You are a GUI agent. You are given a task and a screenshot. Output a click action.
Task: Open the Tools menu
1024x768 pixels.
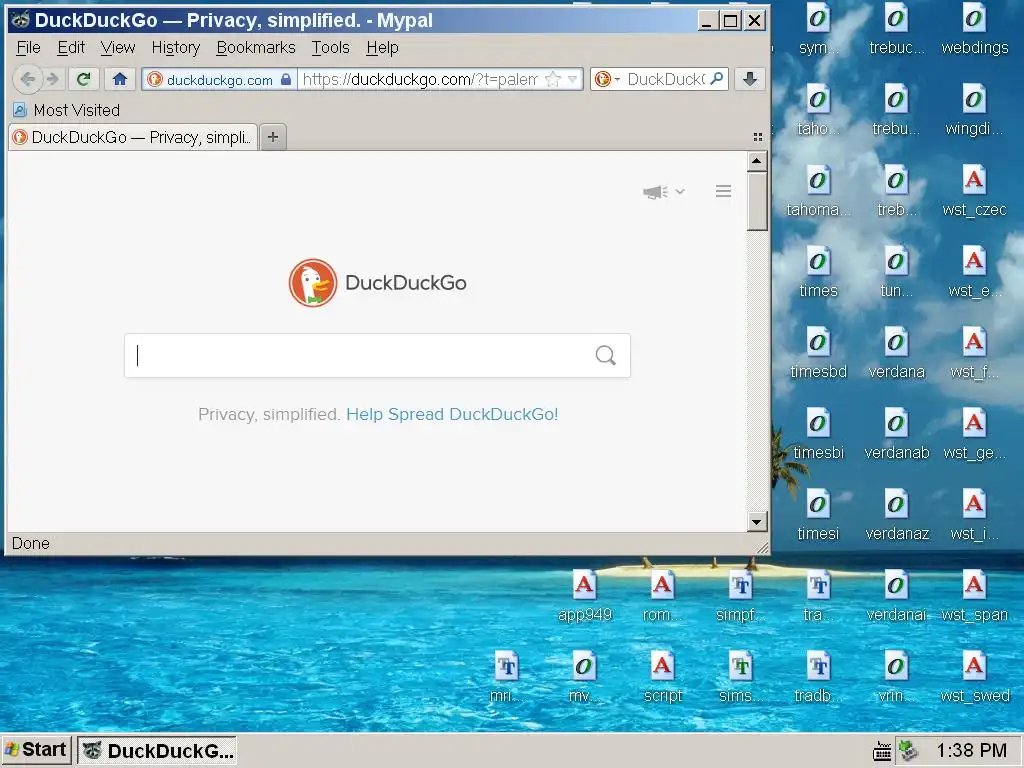point(330,48)
